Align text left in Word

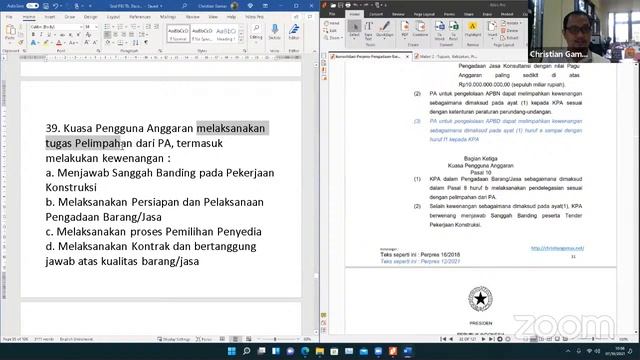pyautogui.click(x=107, y=35)
